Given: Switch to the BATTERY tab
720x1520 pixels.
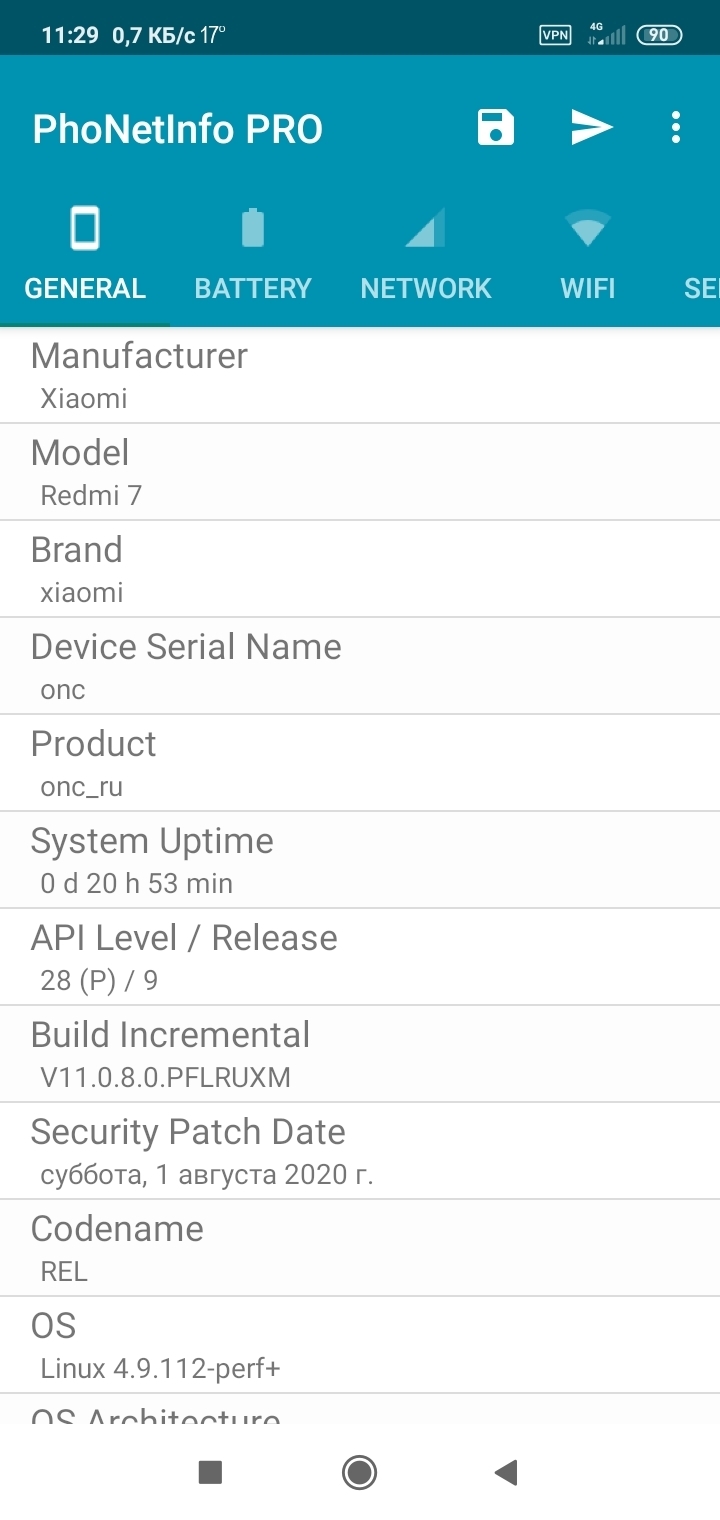Looking at the screenshot, I should coord(253,288).
